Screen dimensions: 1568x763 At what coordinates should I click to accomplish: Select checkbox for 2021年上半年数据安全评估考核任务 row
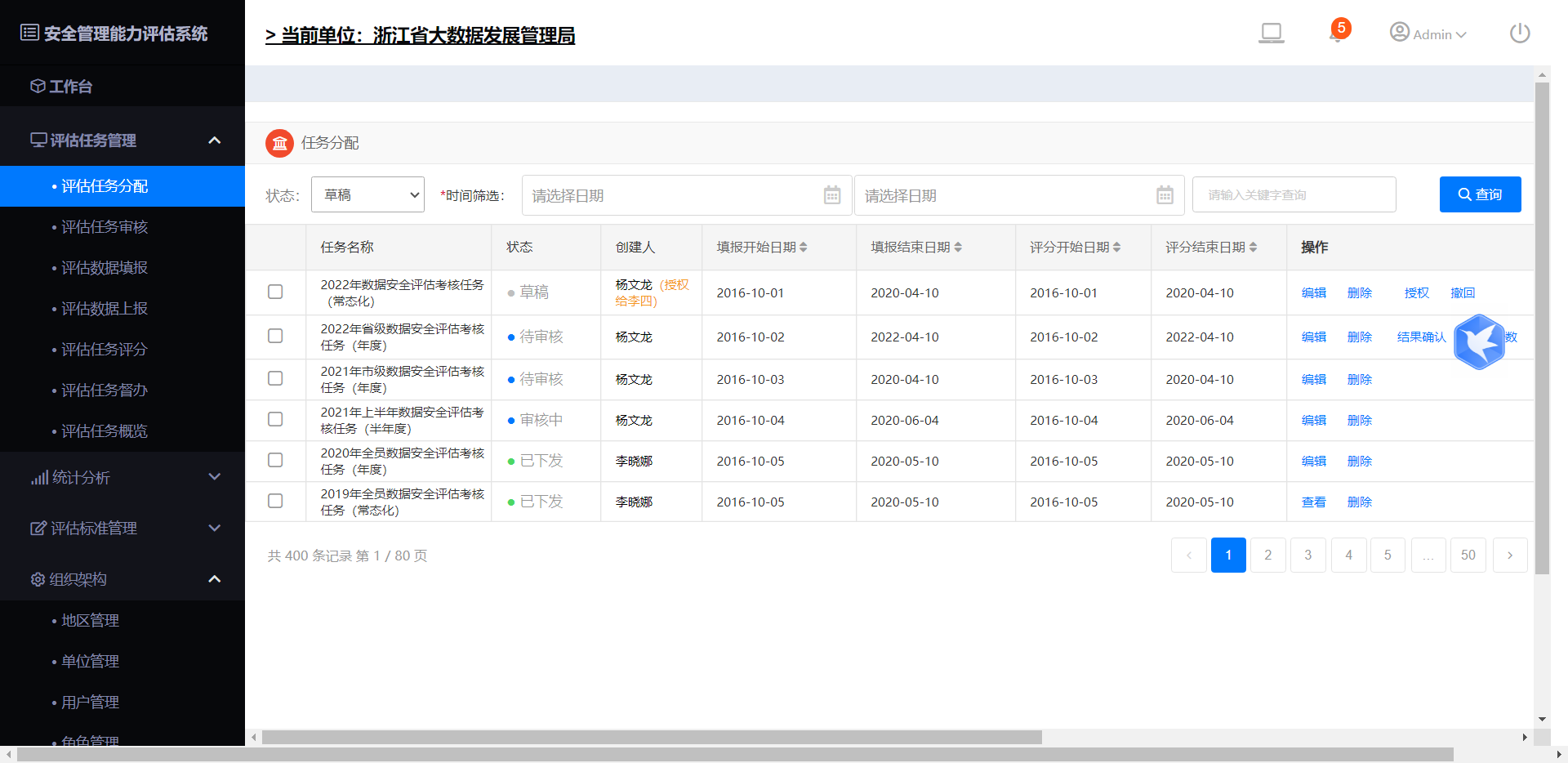point(275,419)
